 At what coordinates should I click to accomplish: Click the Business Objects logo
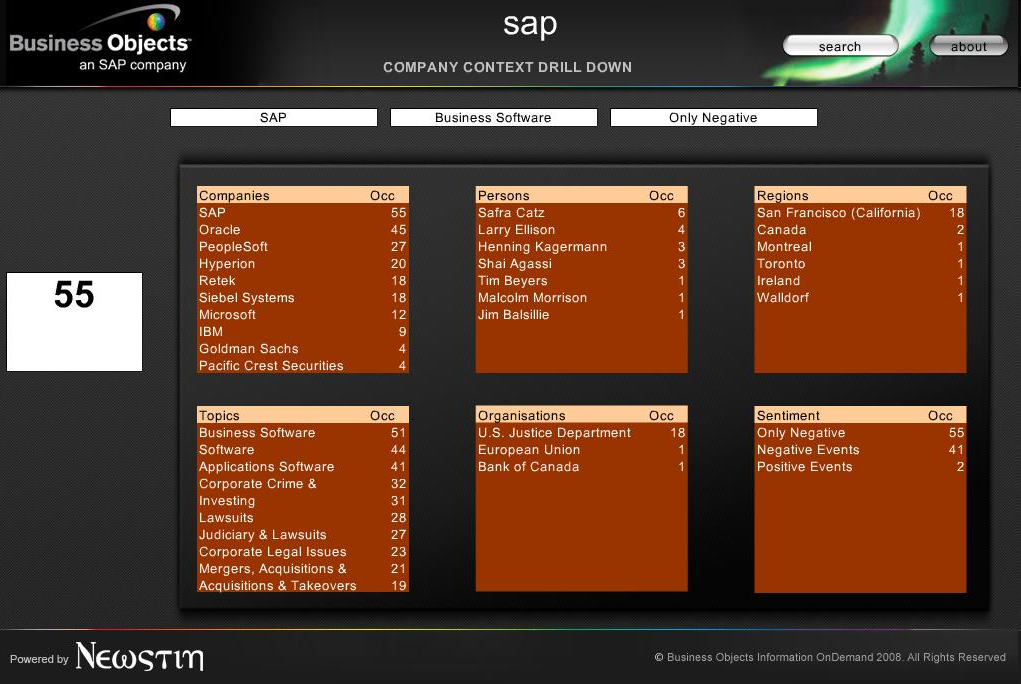[100, 40]
